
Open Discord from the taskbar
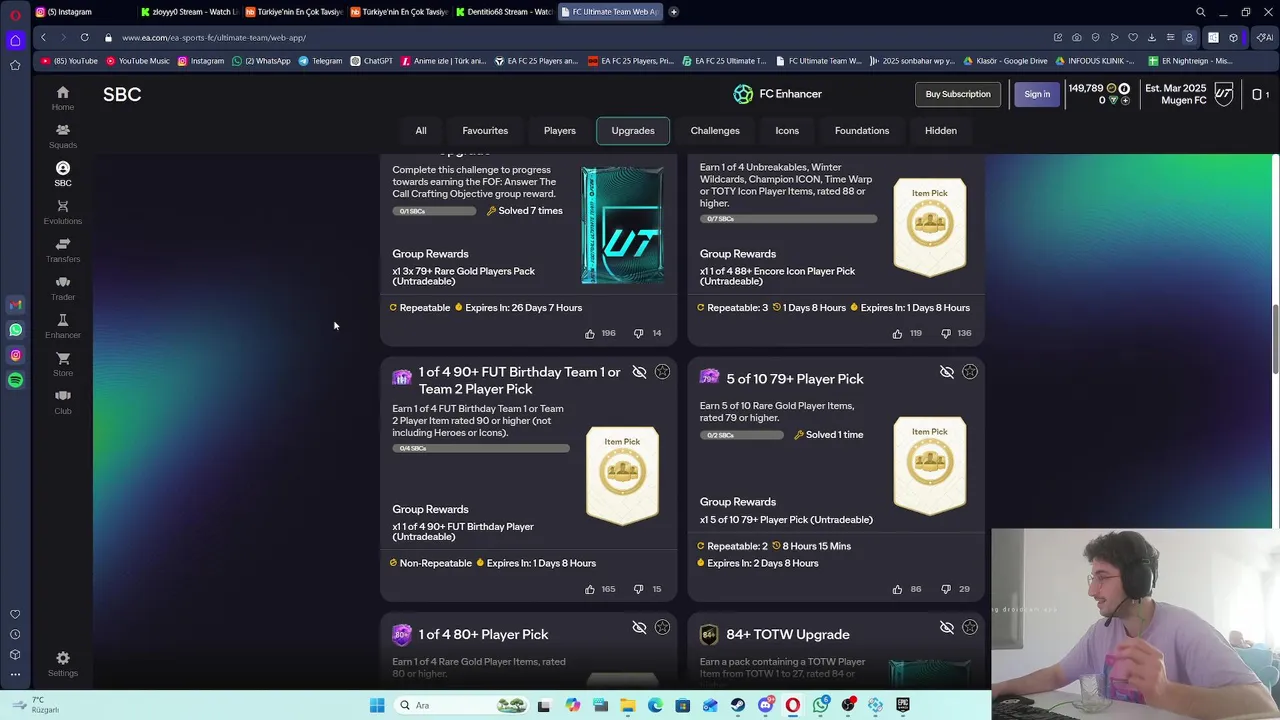(x=766, y=705)
